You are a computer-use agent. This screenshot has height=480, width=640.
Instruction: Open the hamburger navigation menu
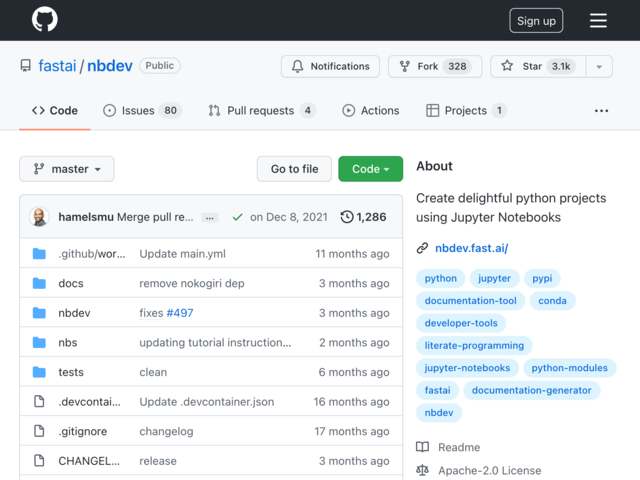598,20
